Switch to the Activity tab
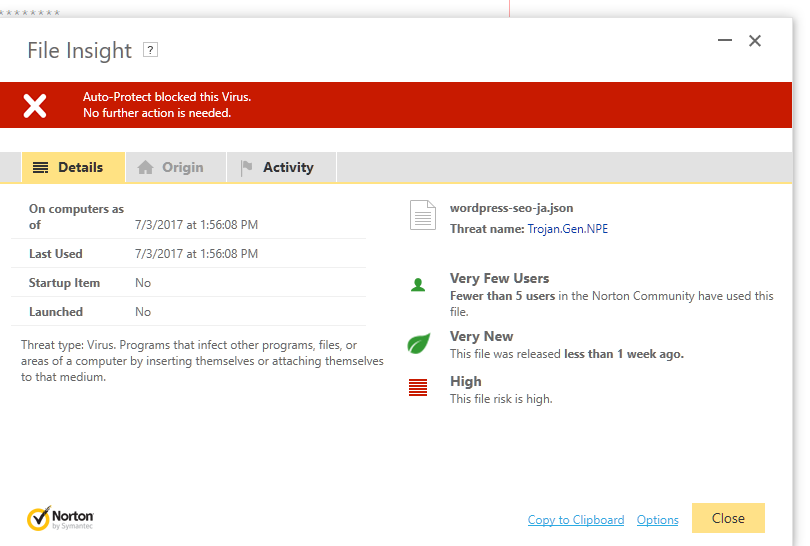Viewport: 810px width, 546px height. pyautogui.click(x=282, y=167)
